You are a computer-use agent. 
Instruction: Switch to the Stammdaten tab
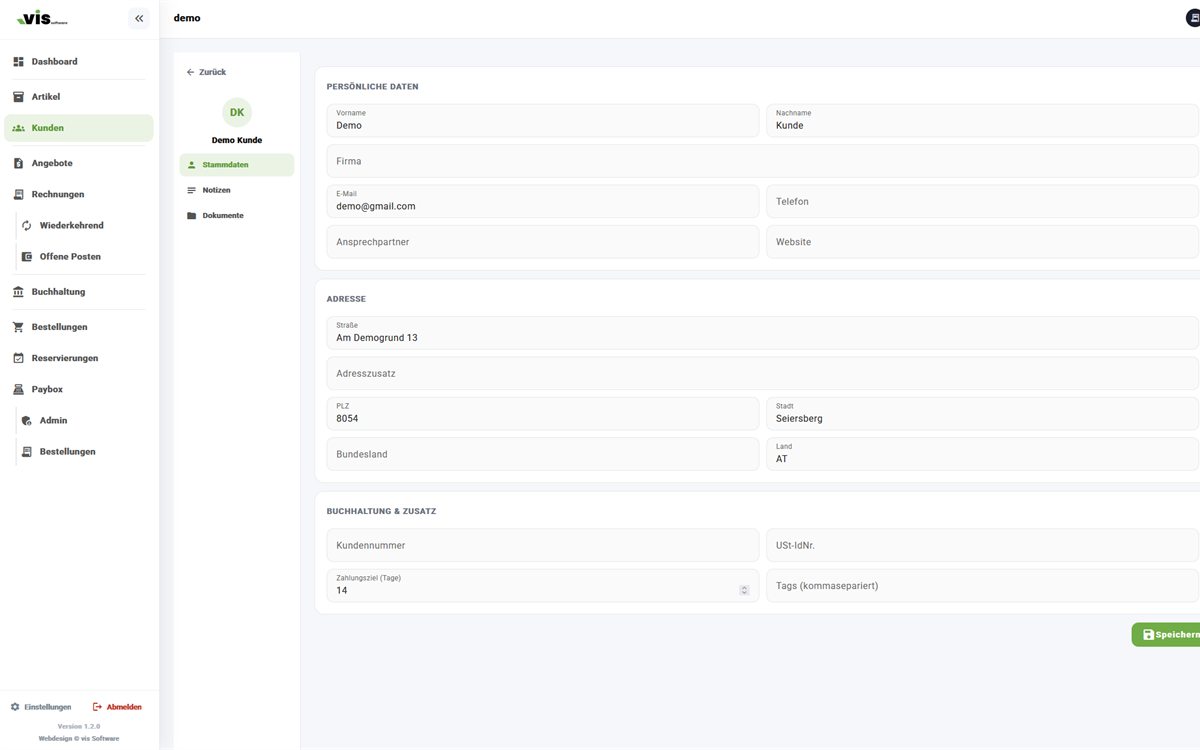237,165
